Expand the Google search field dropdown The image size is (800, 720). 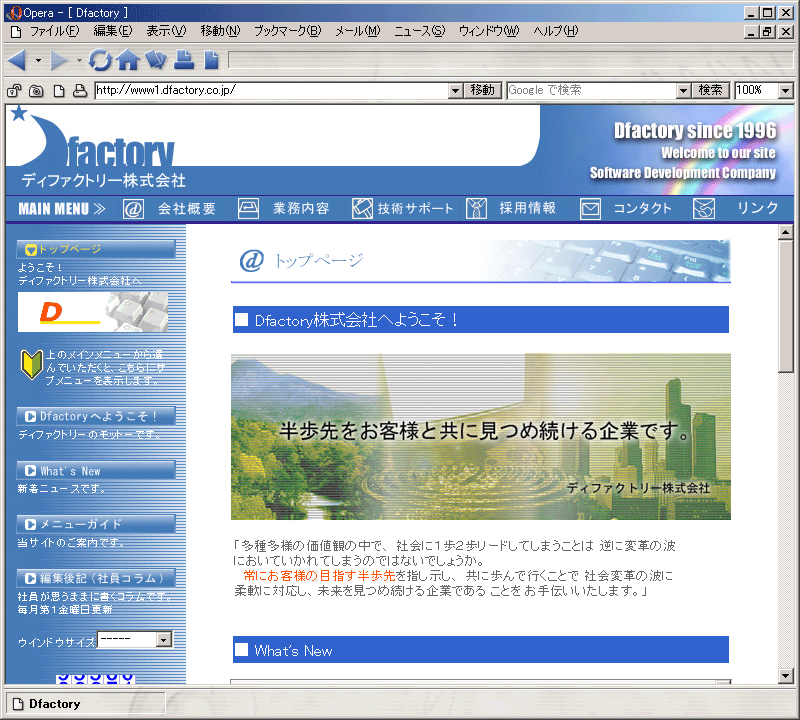pyautogui.click(x=683, y=91)
